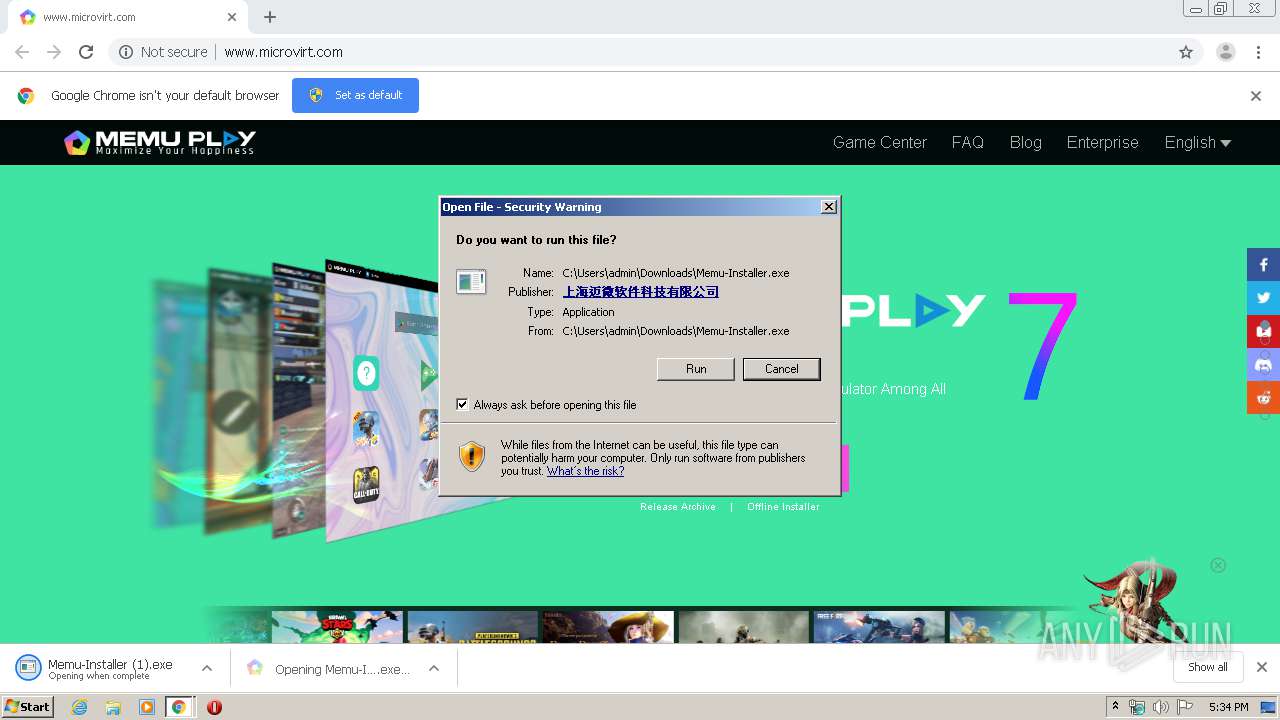
Task: Open the Game Center menu item
Action: 880,142
